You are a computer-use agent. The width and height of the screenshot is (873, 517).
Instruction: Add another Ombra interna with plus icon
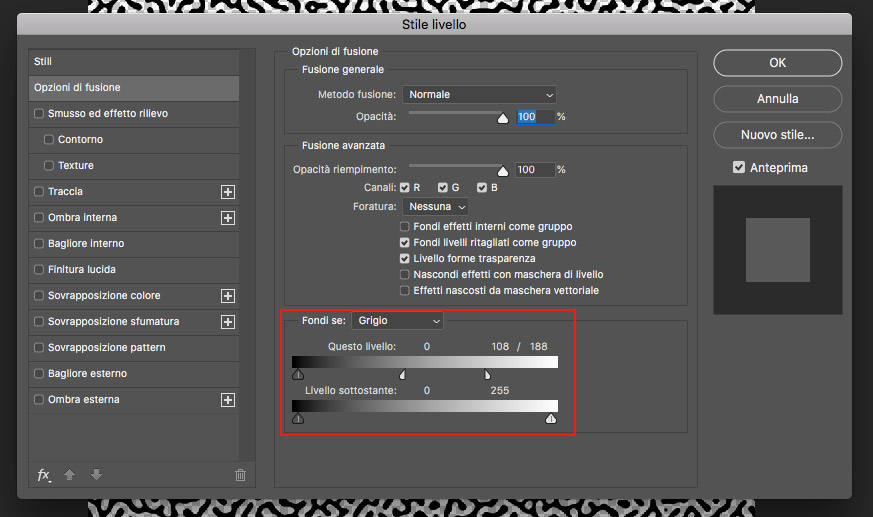coord(228,218)
